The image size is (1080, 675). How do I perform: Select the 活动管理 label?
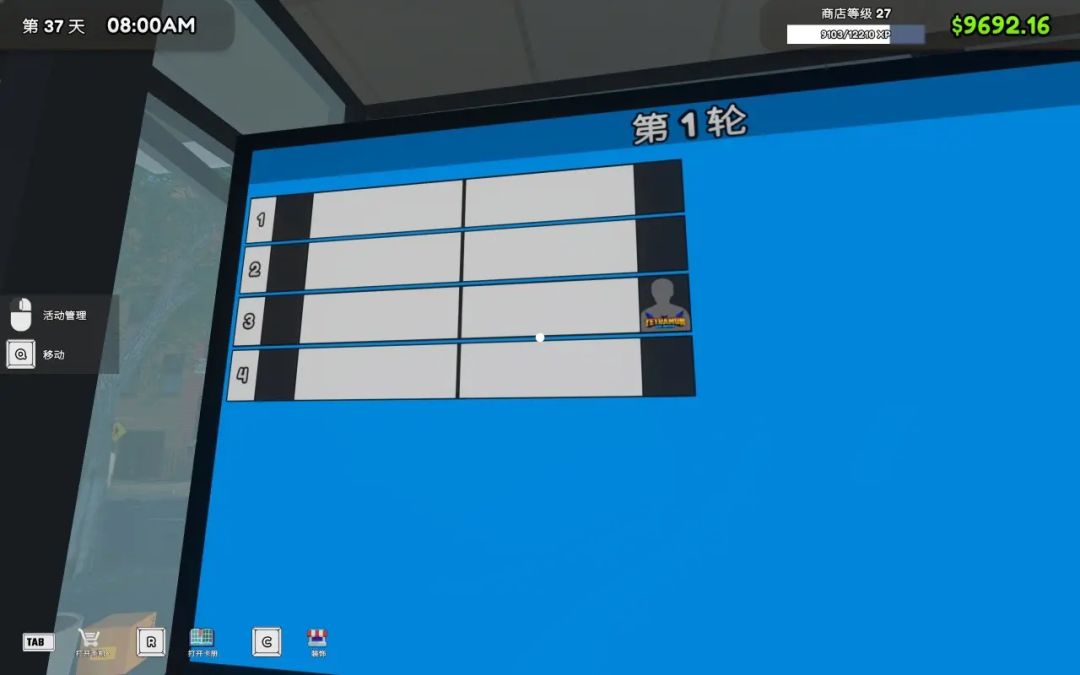point(65,315)
